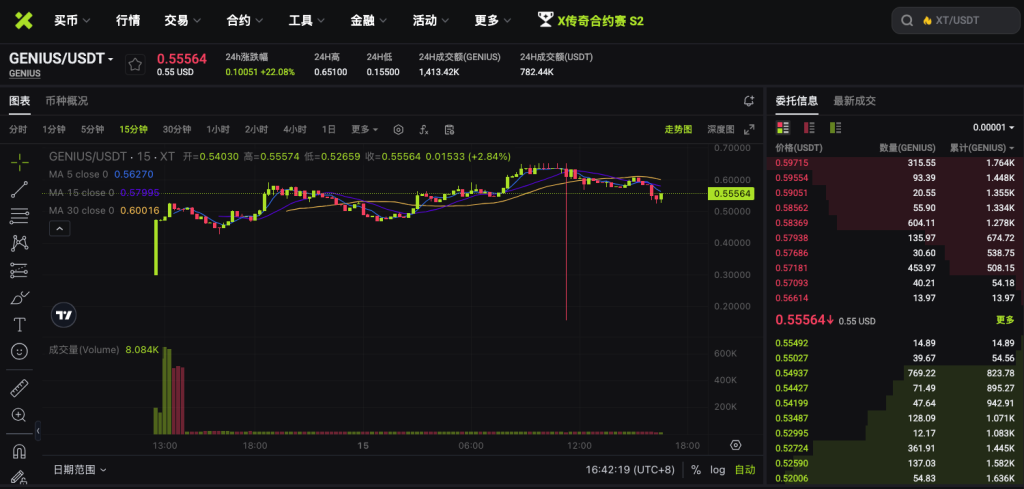Click the 16:42:19 (UTC+8) timezone
1024x489 pixels.
tap(630, 469)
